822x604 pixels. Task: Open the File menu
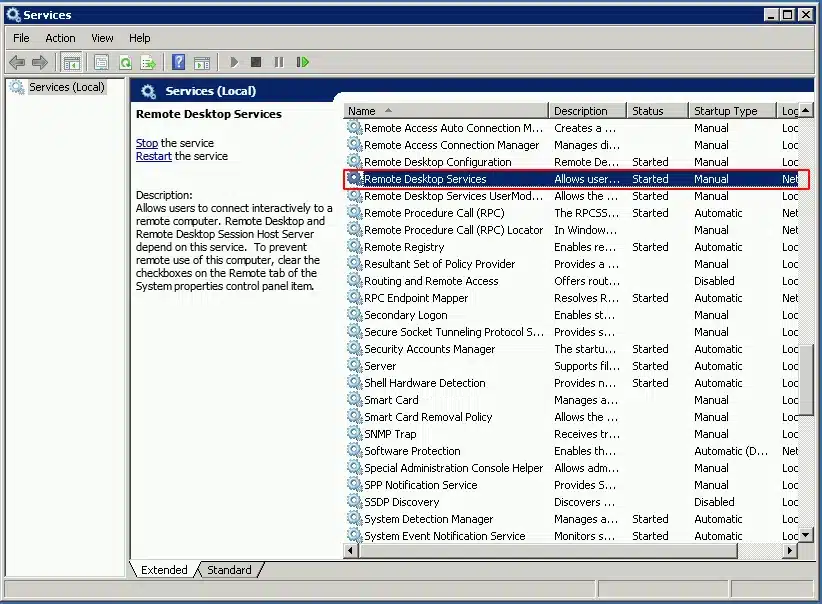click(21, 38)
